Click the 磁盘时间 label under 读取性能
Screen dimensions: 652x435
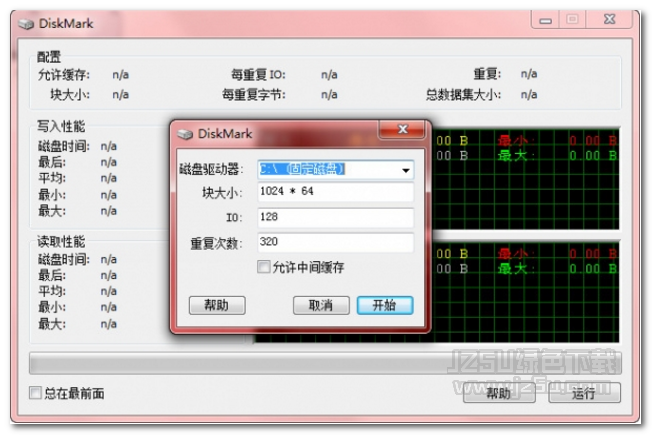(x=64, y=259)
